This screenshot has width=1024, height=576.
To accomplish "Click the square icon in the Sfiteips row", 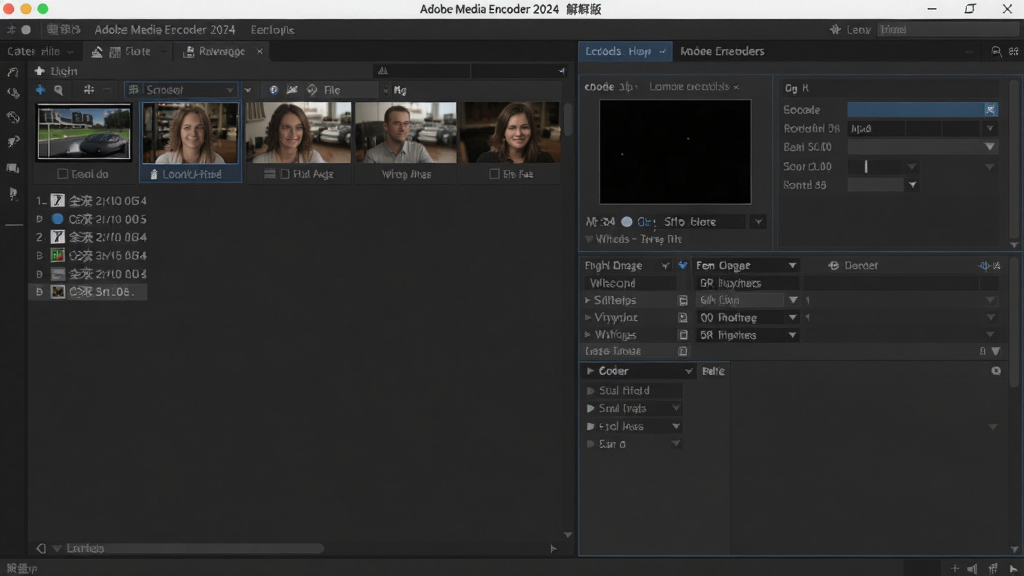I will click(x=682, y=300).
